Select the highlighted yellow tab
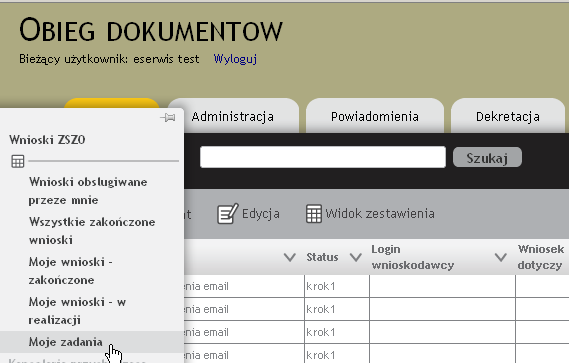 tap(112, 103)
